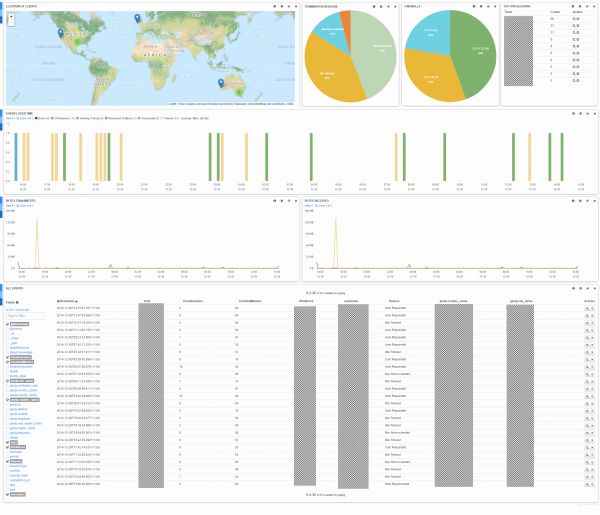Click the green slice of the Firewalls pie
This screenshot has height=515, width=600.
click(470, 60)
